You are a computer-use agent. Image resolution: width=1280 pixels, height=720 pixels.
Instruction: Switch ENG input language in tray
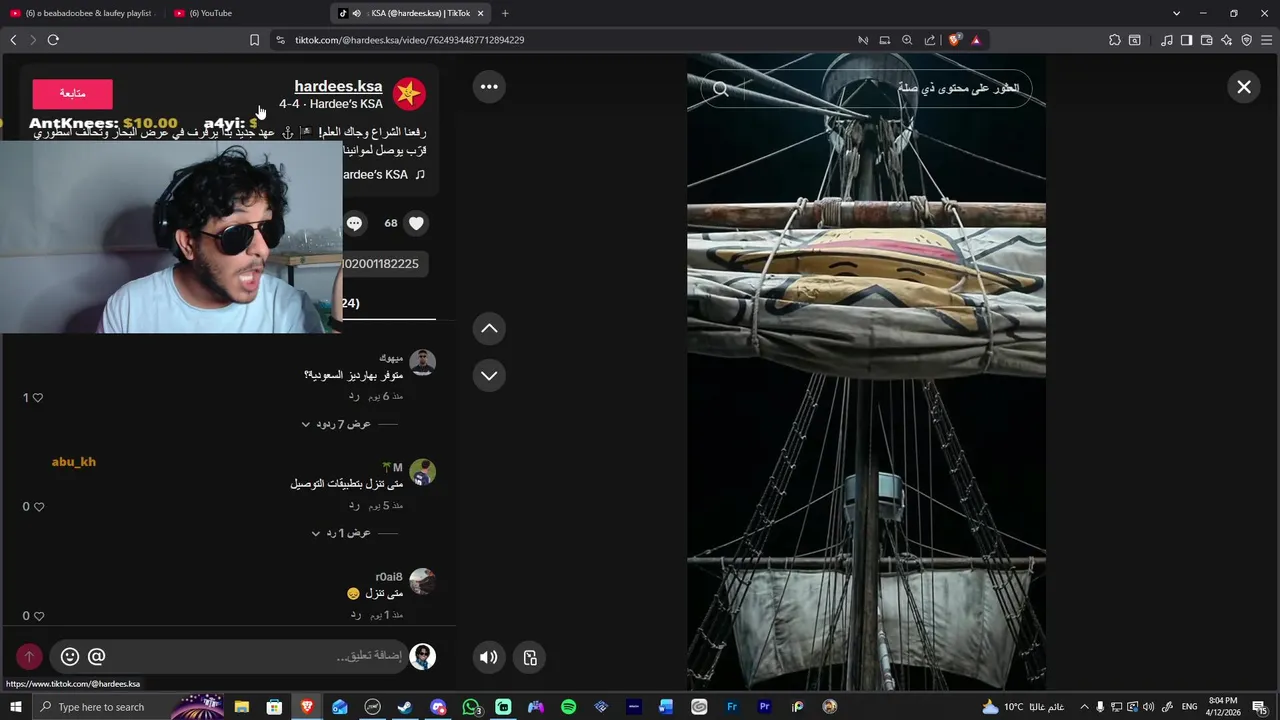[1189, 707]
